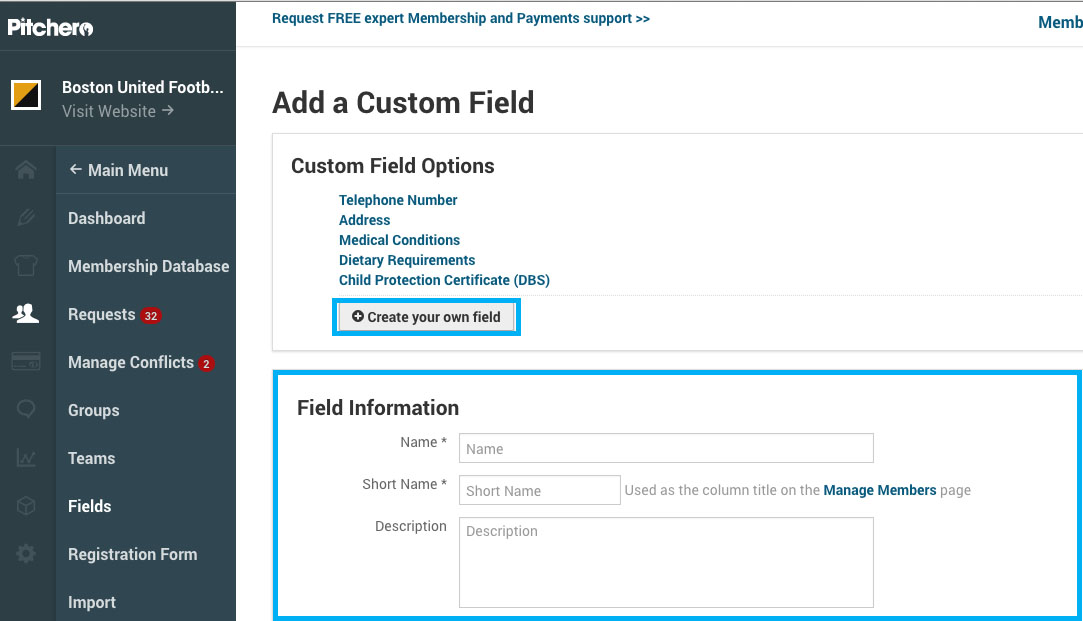
Task: Click the red 2 conflicts badge
Action: [x=206, y=363]
